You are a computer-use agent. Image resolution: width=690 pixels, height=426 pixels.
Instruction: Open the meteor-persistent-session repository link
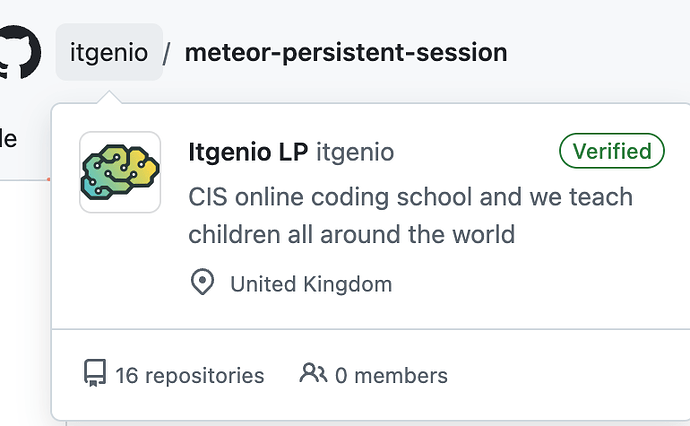click(x=346, y=52)
